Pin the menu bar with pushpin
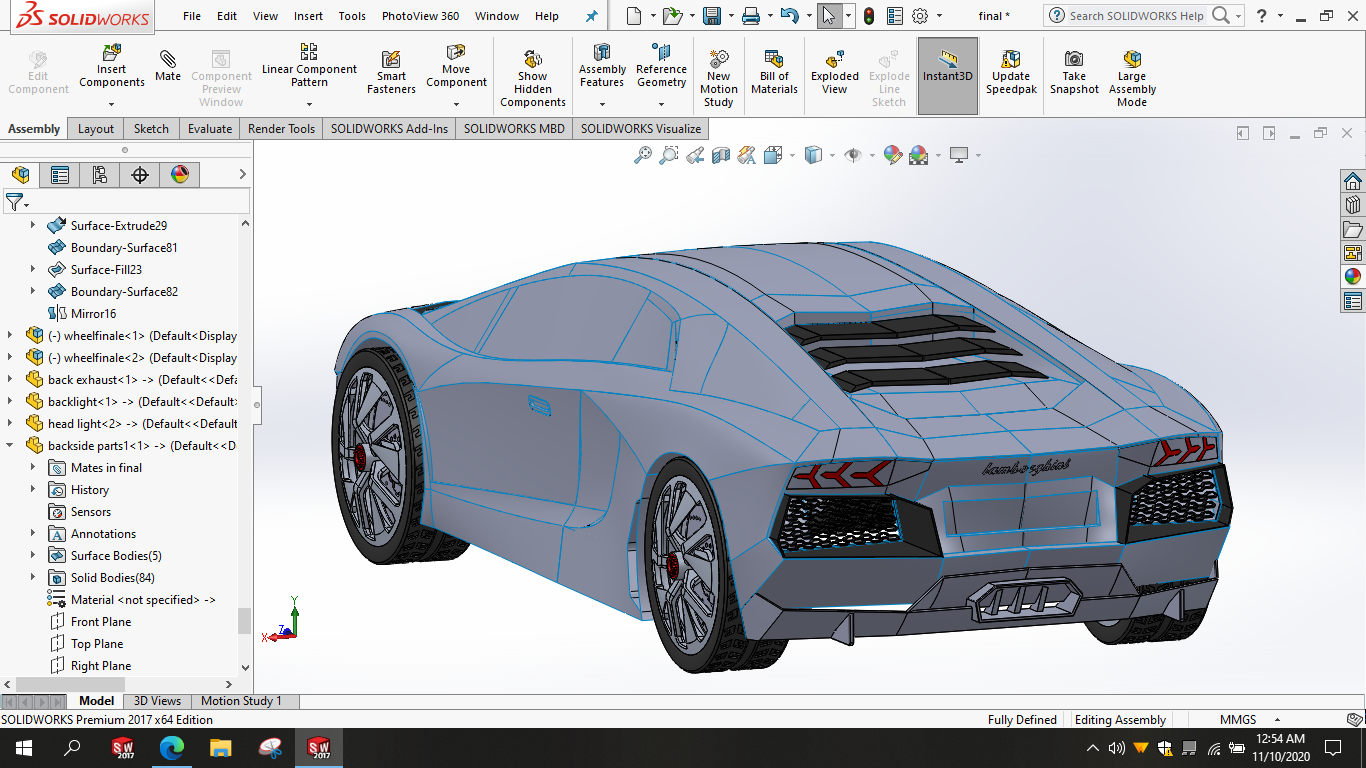This screenshot has width=1366, height=768. 591,16
